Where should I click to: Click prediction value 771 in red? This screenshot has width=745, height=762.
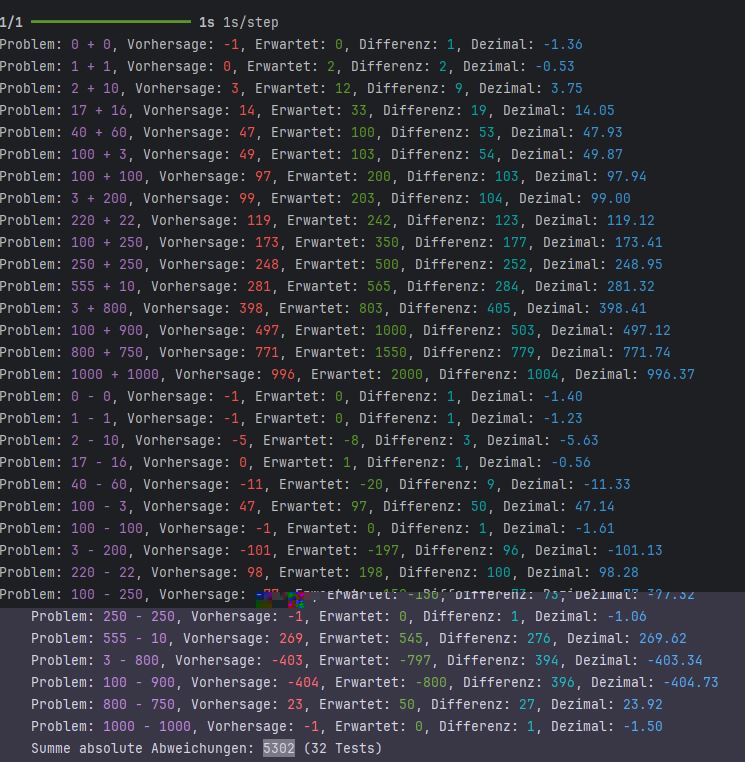(x=262, y=352)
